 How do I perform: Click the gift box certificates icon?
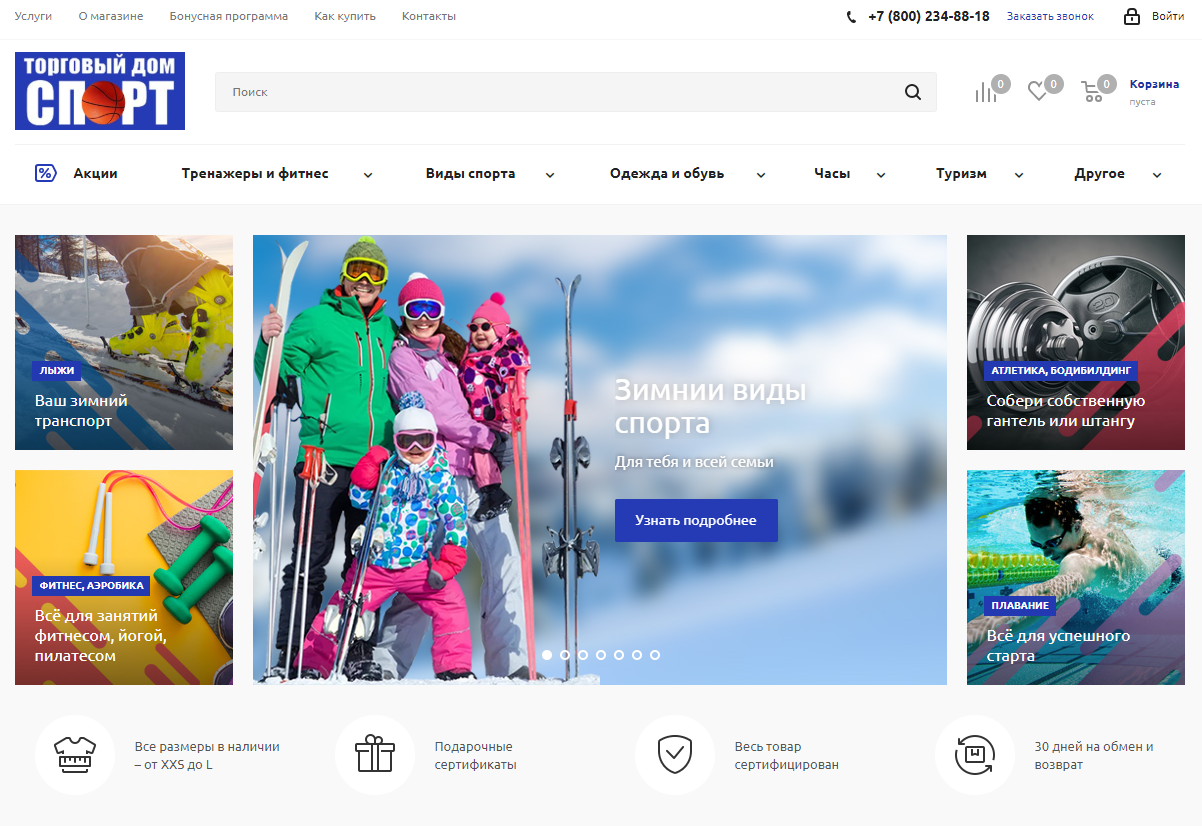375,755
